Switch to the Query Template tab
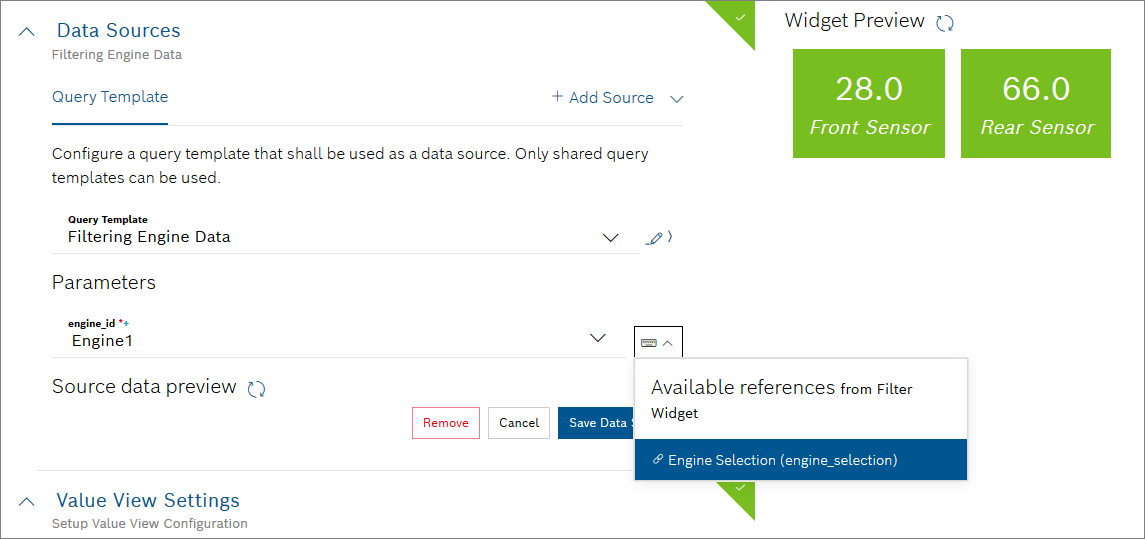1145x539 pixels. tap(110, 97)
